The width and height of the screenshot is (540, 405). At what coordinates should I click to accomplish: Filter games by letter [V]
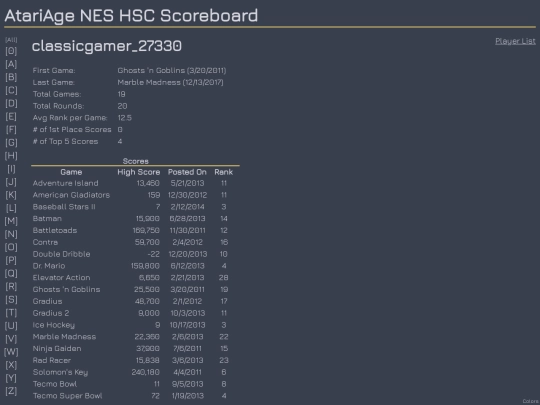pyautogui.click(x=11, y=339)
